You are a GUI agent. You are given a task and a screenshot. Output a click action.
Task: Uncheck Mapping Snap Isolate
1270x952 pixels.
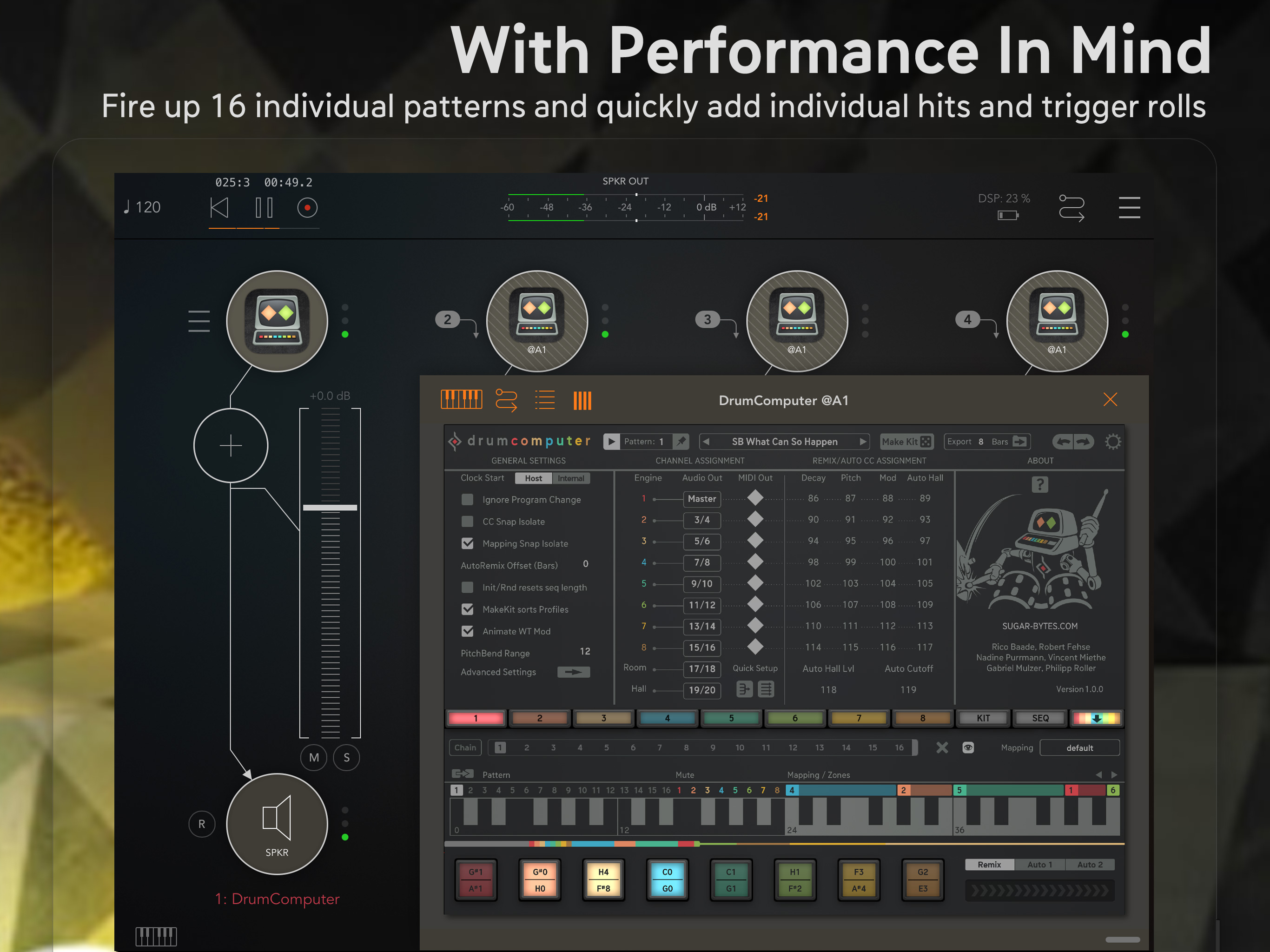coord(467,543)
